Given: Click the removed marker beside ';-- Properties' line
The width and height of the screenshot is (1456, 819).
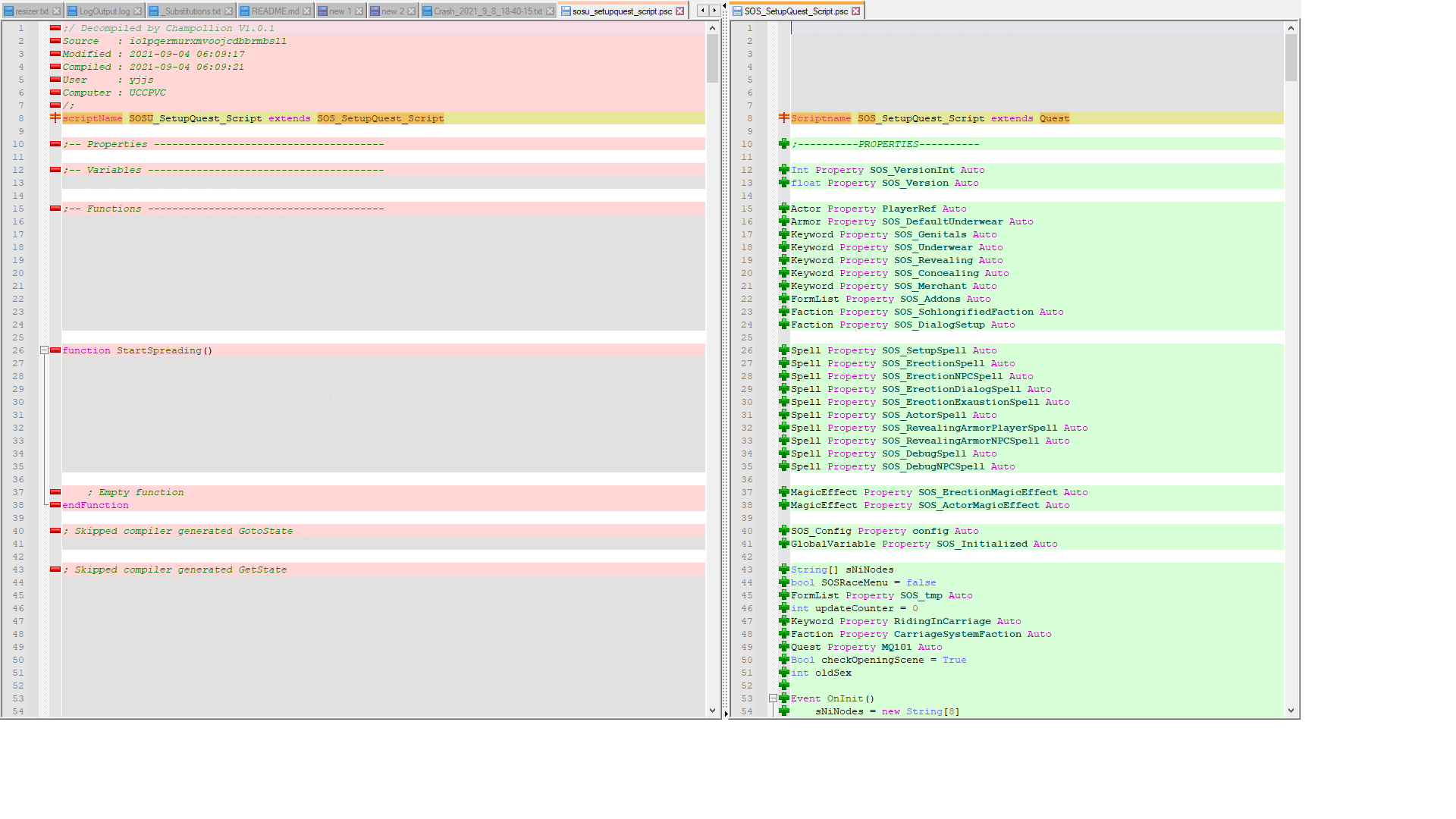Looking at the screenshot, I should 55,143.
